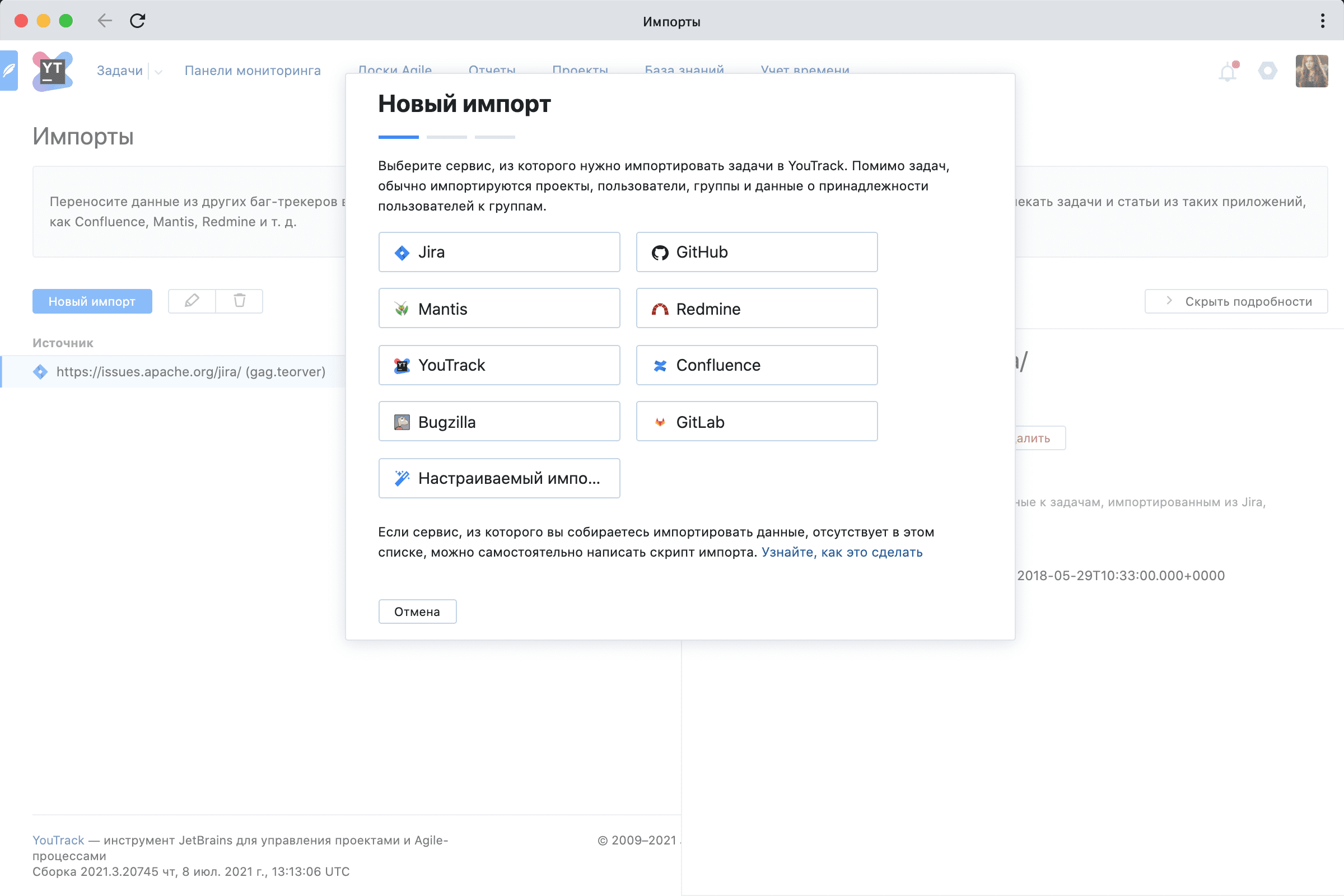Click the second wizard step indicator
1344x896 pixels.
point(447,137)
